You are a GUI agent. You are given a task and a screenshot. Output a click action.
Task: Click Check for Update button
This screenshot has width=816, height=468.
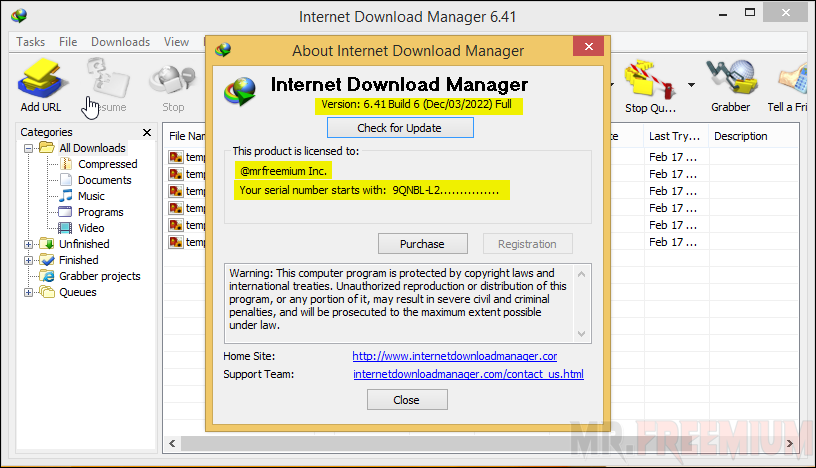[400, 128]
